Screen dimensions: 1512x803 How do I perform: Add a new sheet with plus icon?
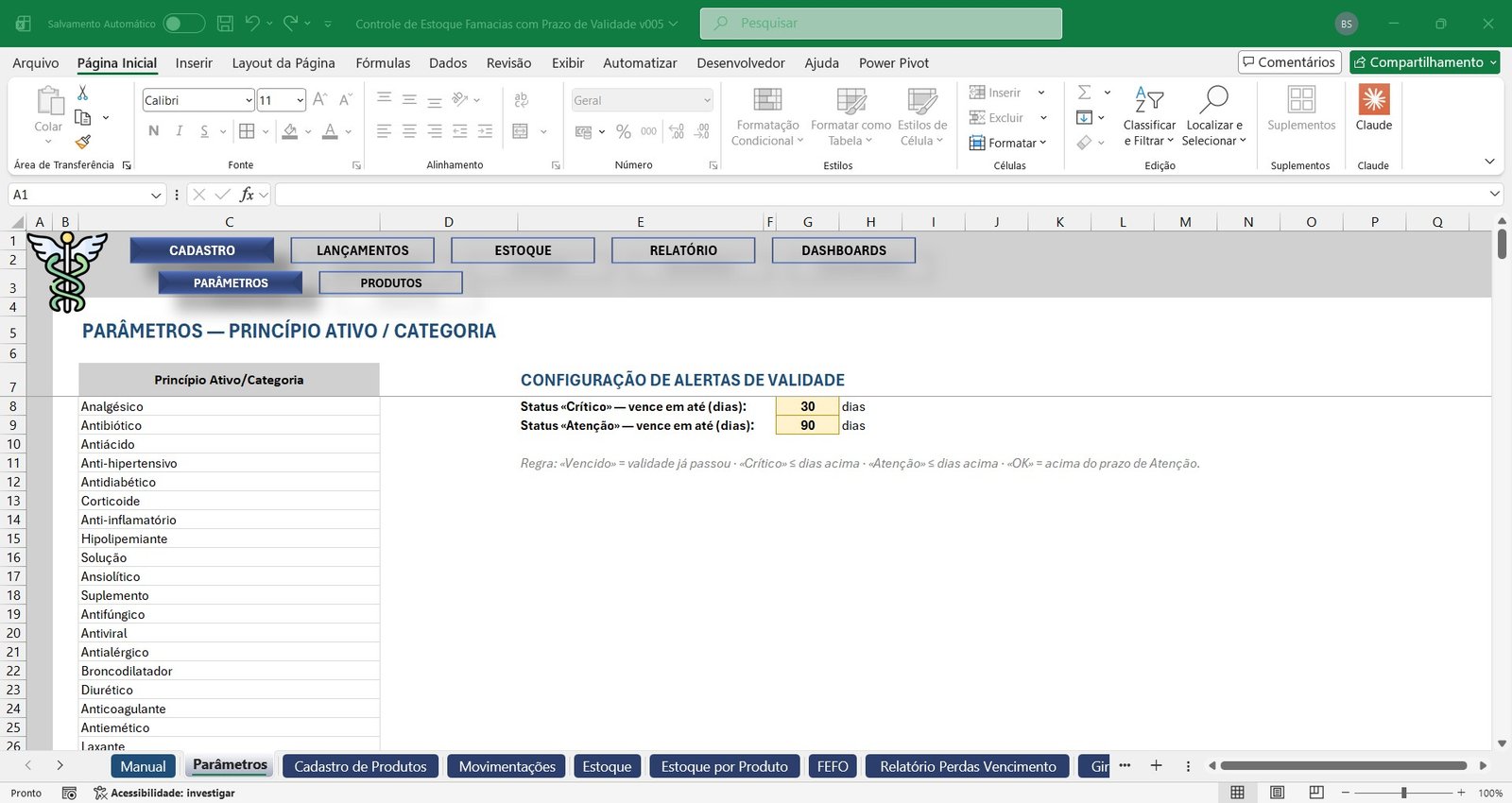tap(1156, 765)
